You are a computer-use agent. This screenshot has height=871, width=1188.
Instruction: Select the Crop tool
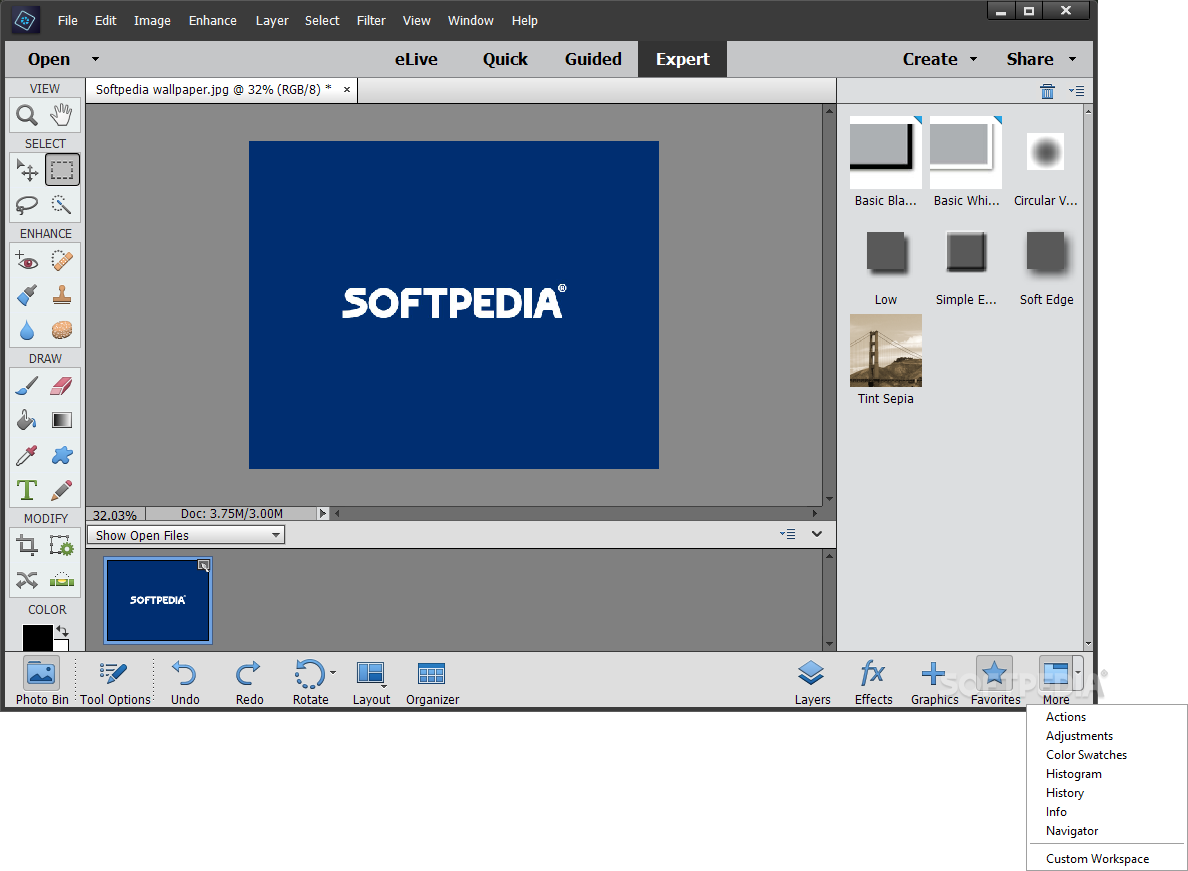point(27,545)
